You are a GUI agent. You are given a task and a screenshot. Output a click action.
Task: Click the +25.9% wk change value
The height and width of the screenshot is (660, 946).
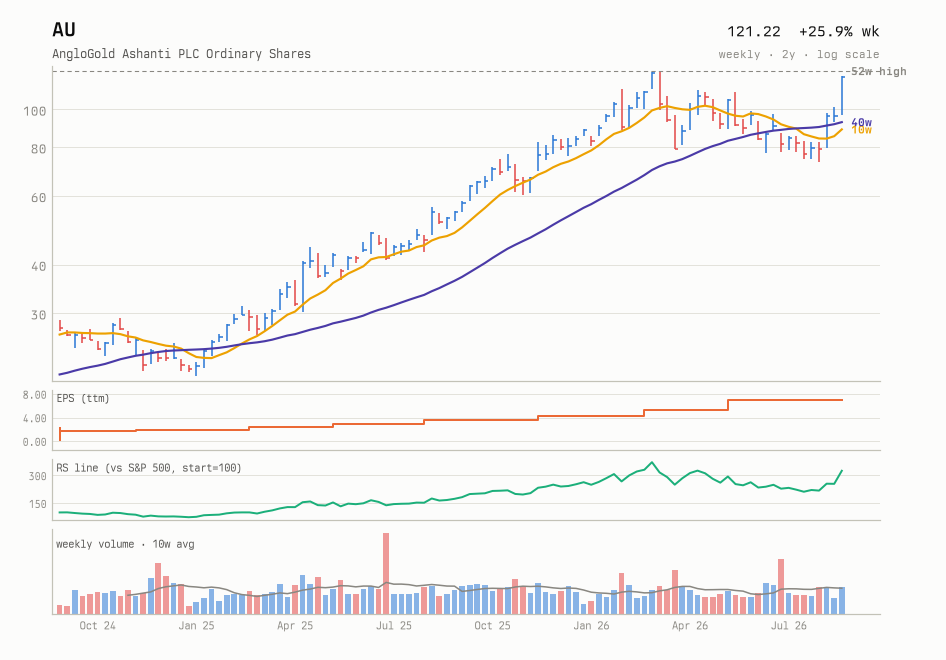tap(839, 31)
